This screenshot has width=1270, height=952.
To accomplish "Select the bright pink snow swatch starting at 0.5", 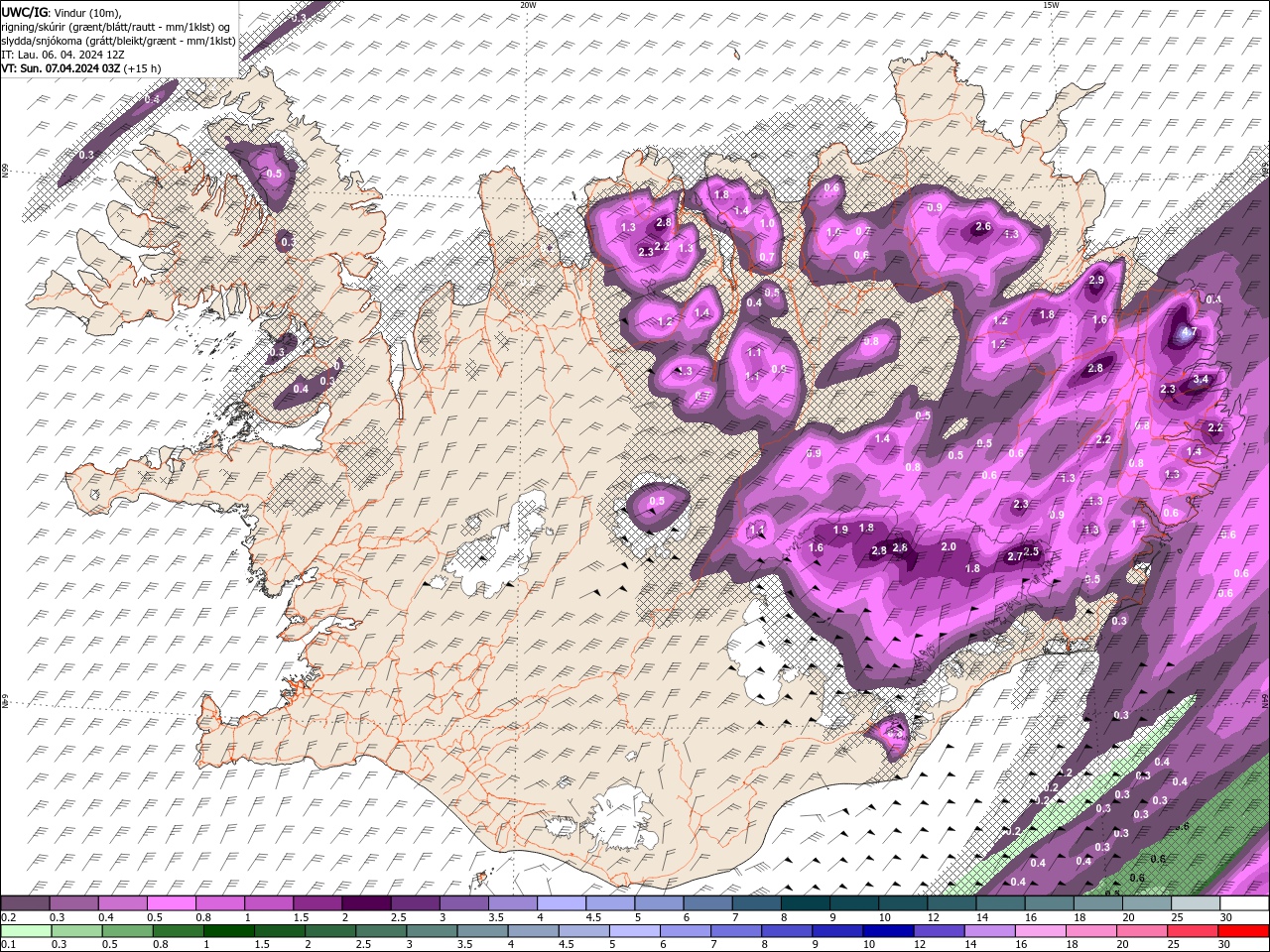I will (x=171, y=903).
